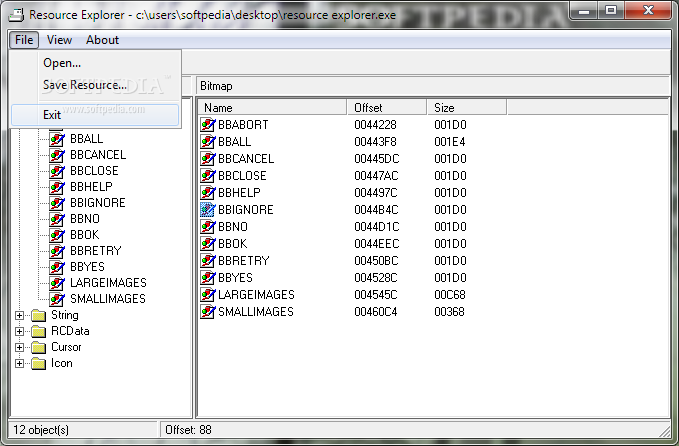The width and height of the screenshot is (679, 446).
Task: Click the BBALL icon in the tree
Action: pos(57,139)
